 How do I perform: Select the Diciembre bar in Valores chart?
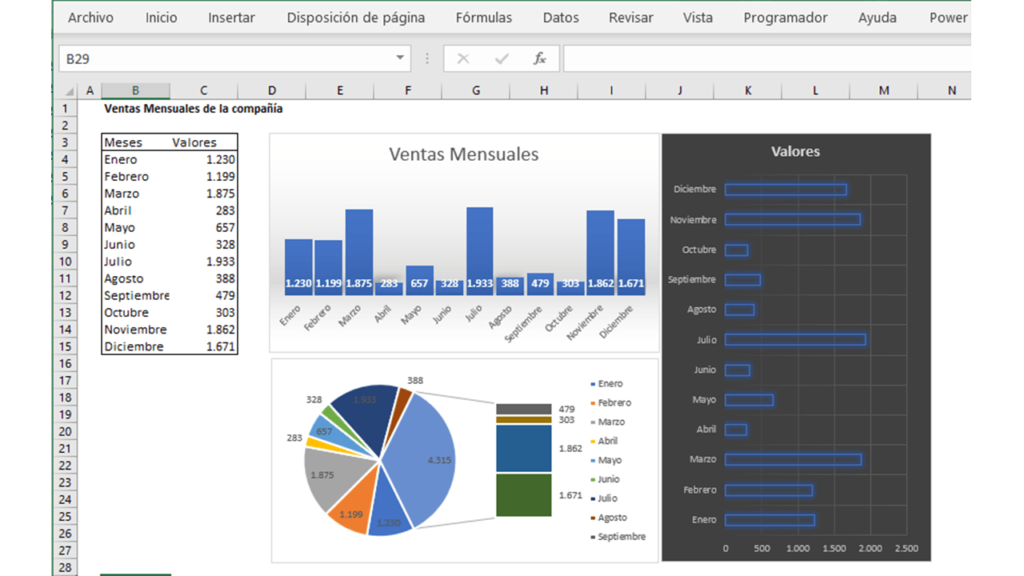pyautogui.click(x=785, y=189)
